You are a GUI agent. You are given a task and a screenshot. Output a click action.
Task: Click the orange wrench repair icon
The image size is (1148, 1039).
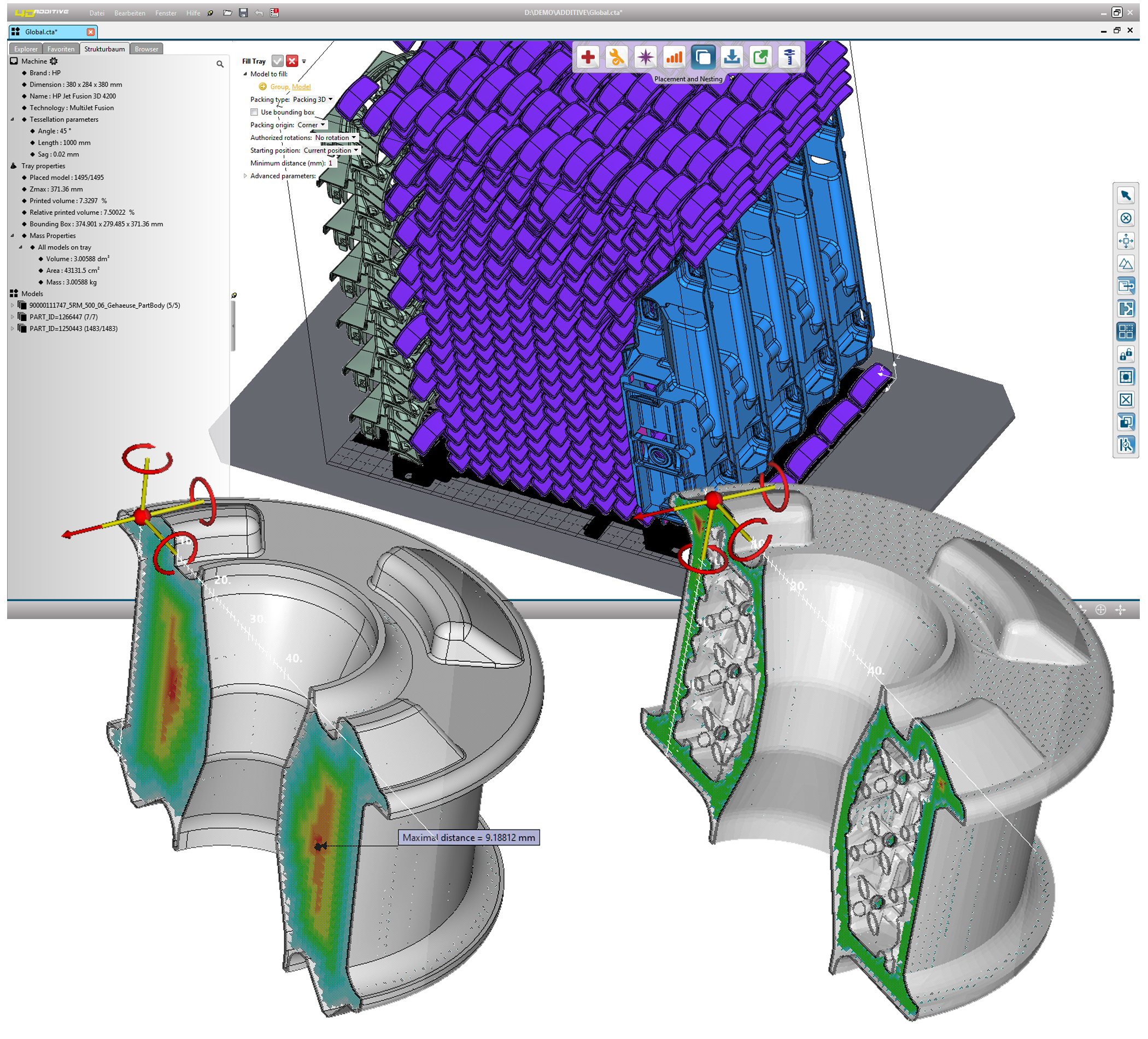[x=617, y=57]
